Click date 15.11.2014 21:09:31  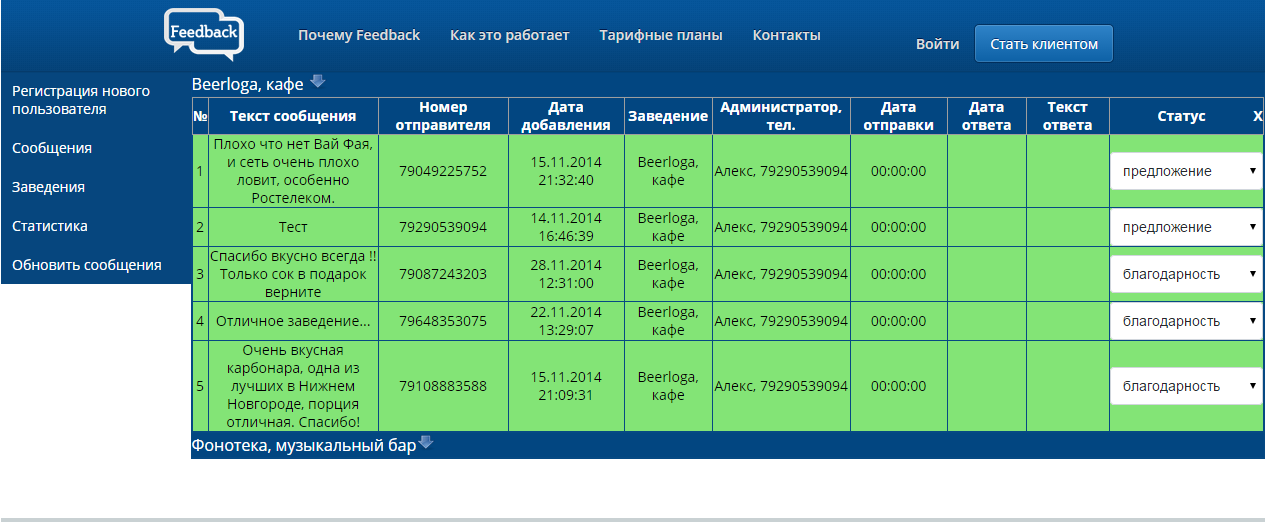click(x=566, y=386)
